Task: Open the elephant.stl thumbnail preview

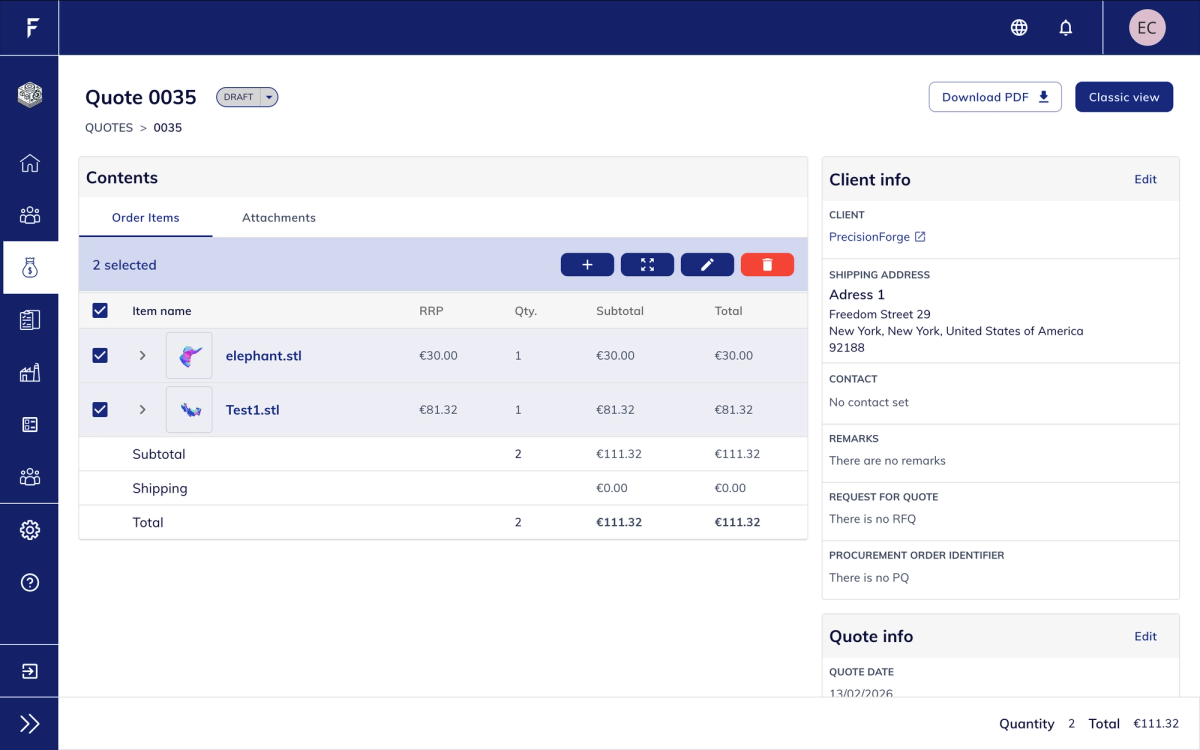Action: 189,355
